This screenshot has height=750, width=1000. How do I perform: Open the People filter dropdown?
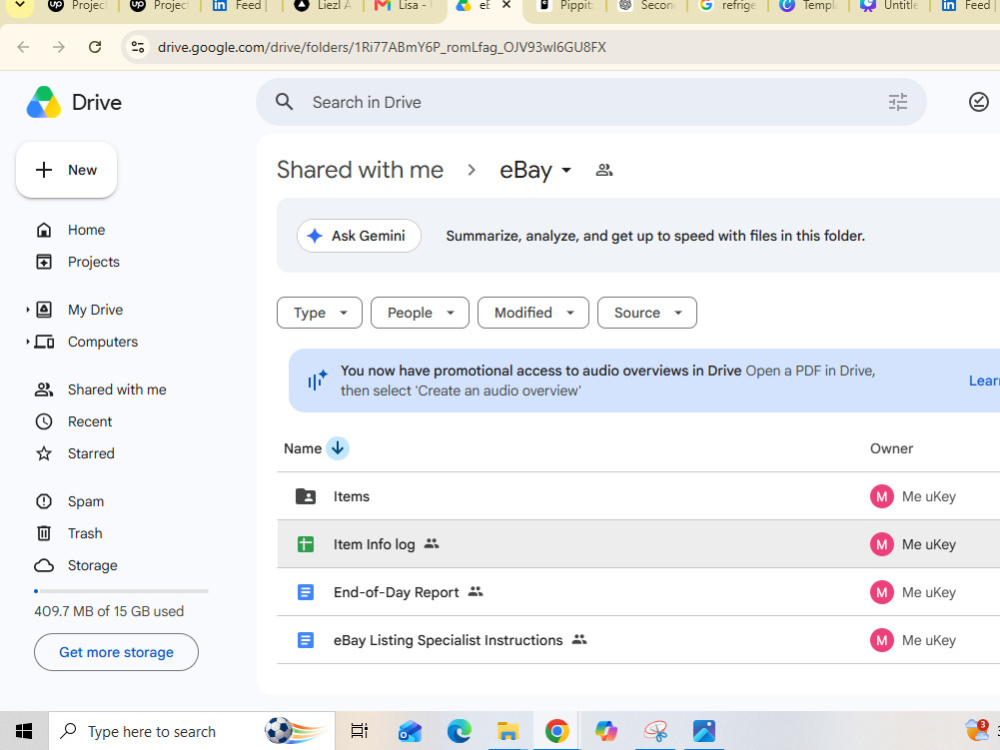420,312
